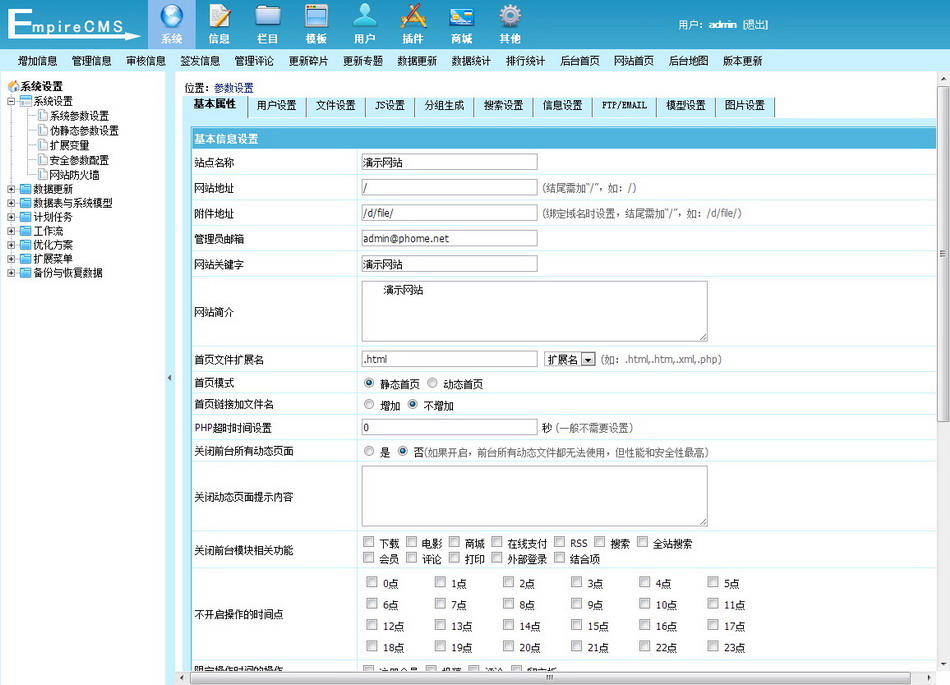Image resolution: width=950 pixels, height=685 pixels.
Task: Collapse the sidebar with the left-arrow handle
Action: (x=170, y=378)
